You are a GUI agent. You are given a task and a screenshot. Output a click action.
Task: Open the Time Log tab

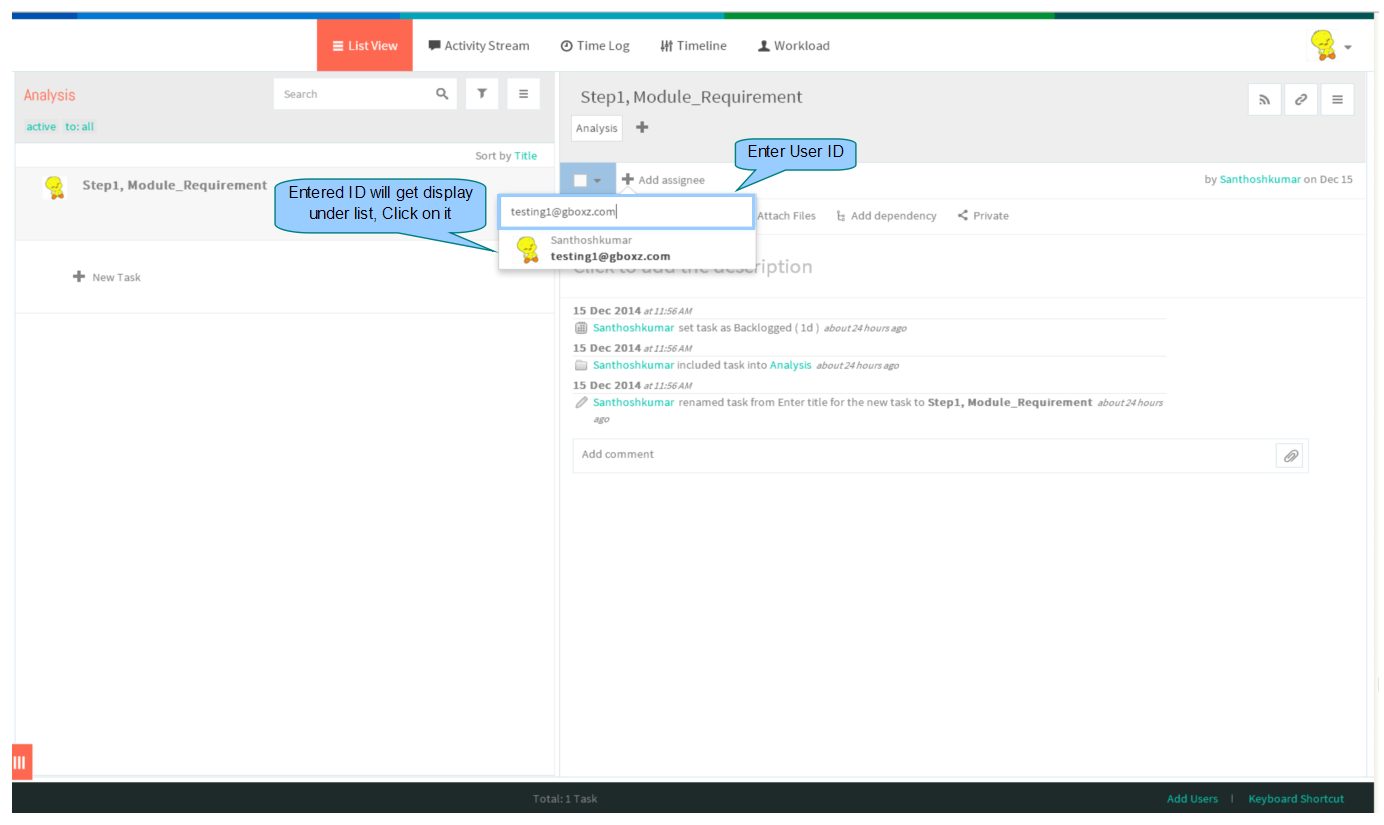tap(595, 46)
